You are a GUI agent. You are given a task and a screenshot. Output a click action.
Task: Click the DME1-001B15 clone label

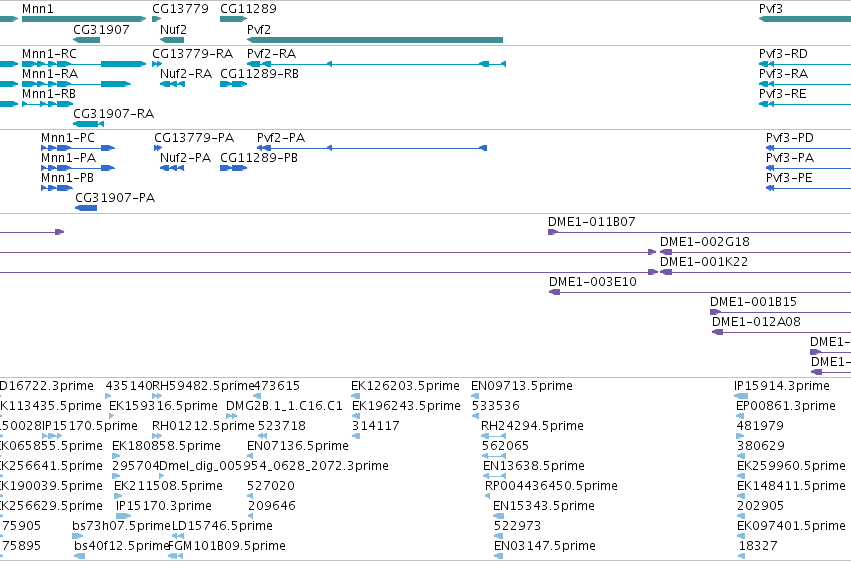pos(753,302)
